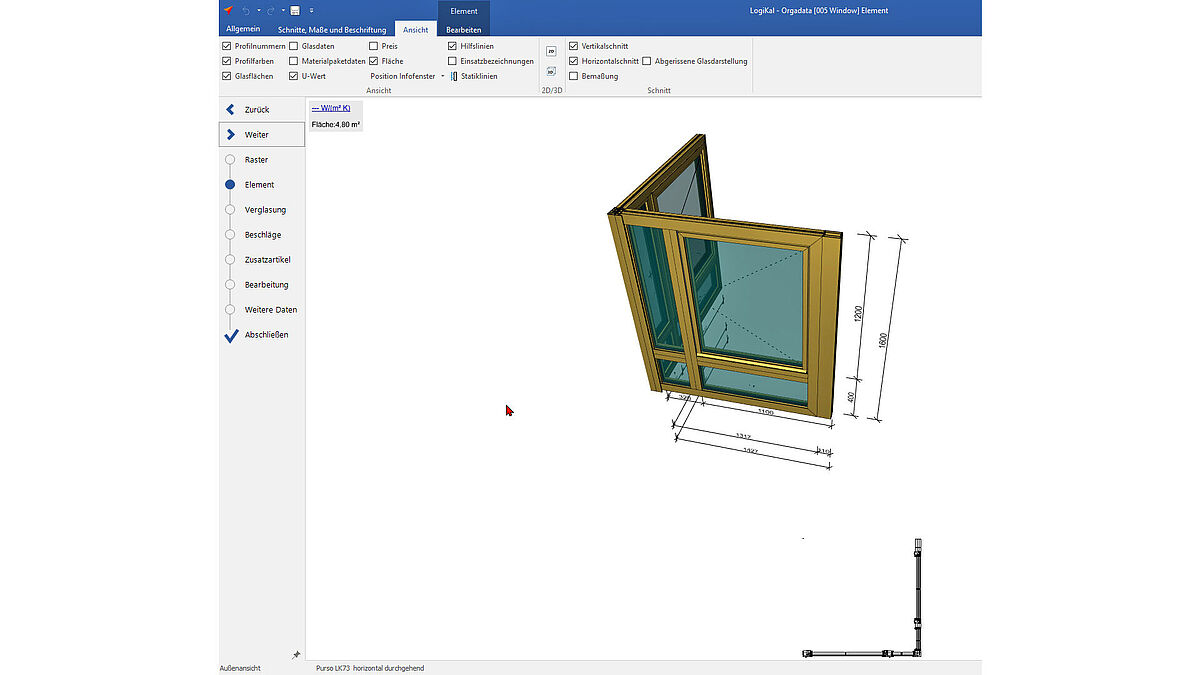
Task: Enable the Preis checkbox
Action: pyautogui.click(x=374, y=46)
